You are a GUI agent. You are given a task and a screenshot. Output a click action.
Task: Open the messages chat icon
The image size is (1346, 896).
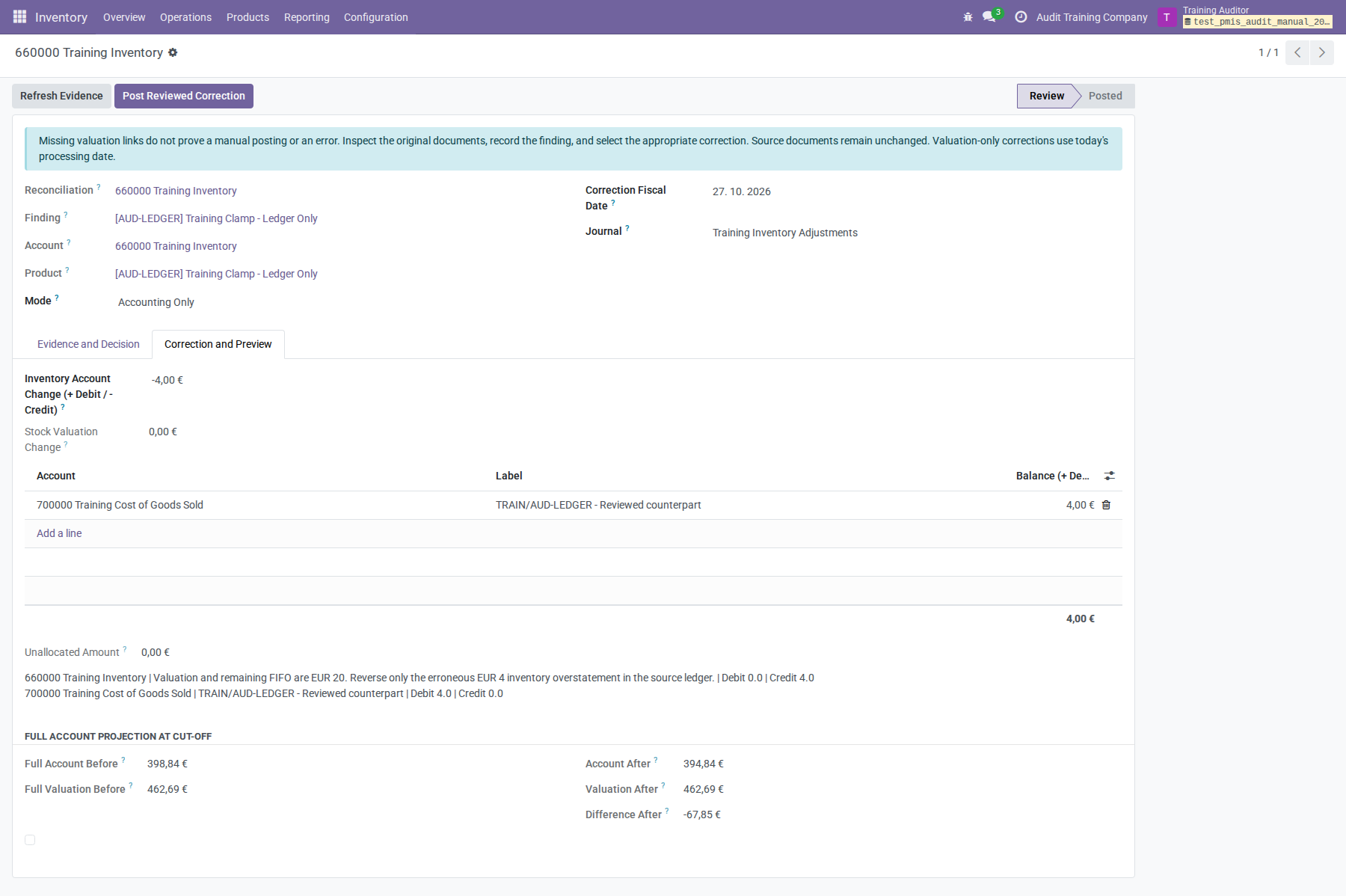pyautogui.click(x=989, y=16)
